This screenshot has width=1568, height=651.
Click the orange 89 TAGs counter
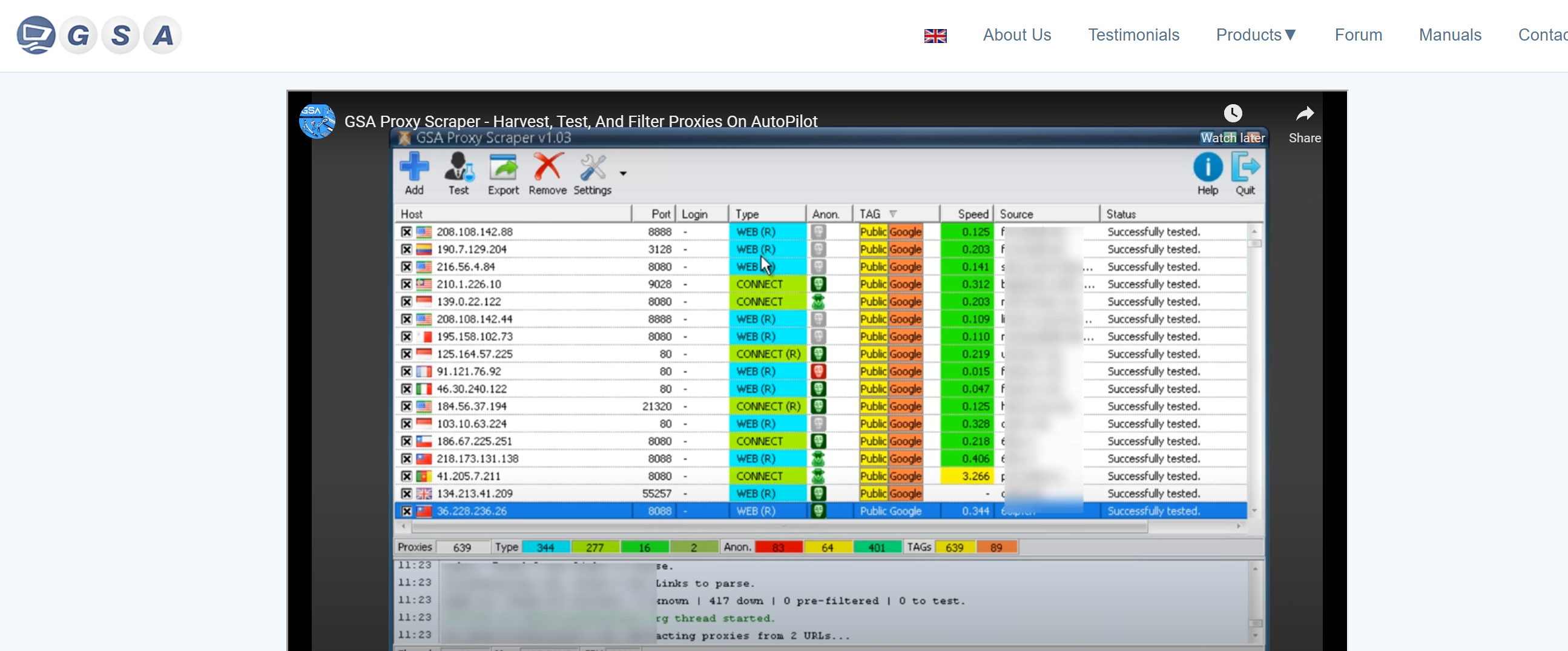point(996,547)
